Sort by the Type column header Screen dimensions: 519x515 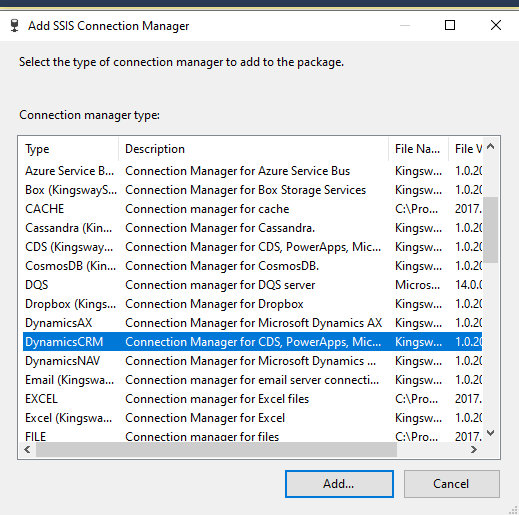[x=68, y=149]
